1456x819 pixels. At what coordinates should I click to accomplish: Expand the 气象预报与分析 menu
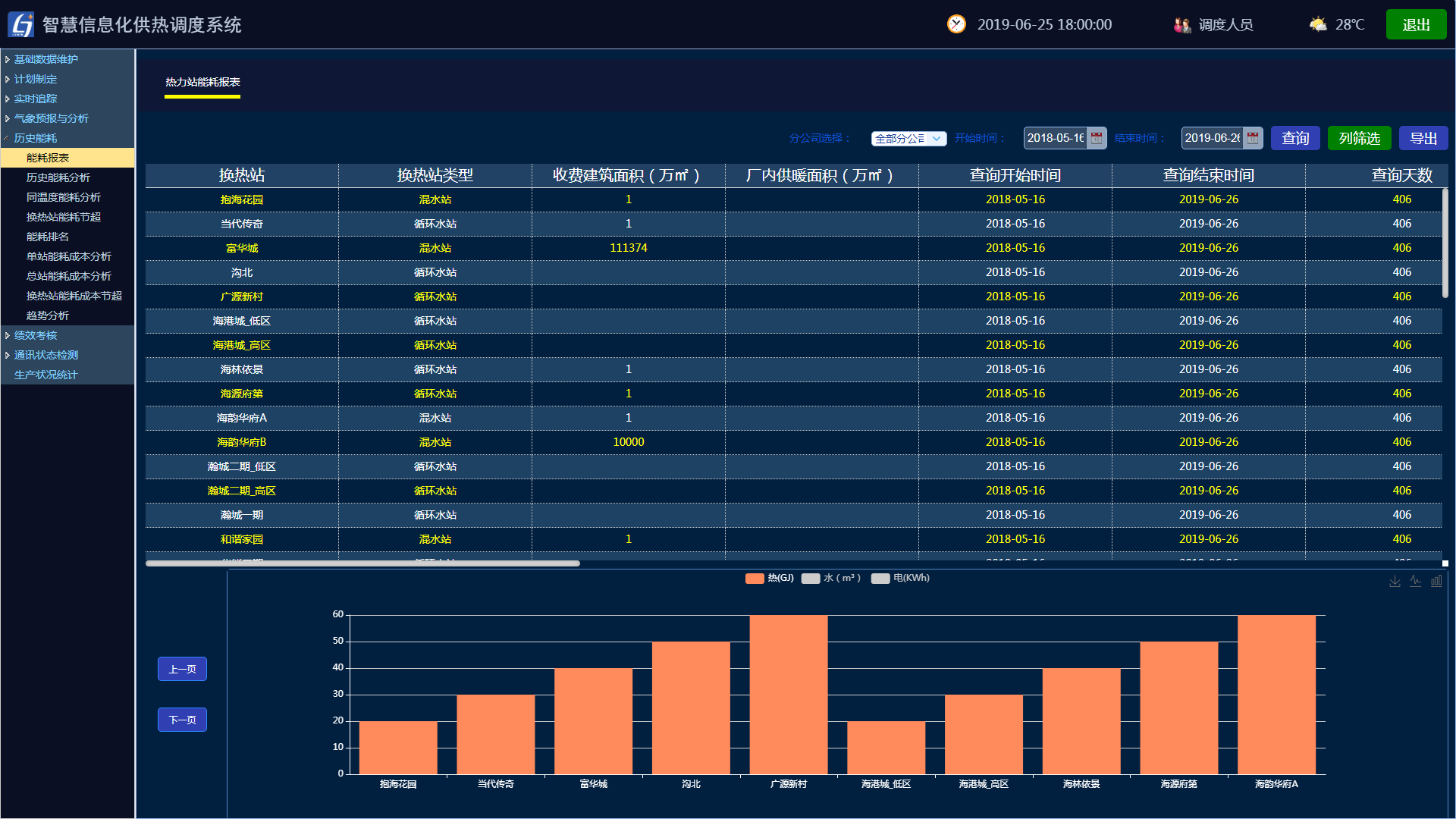click(x=67, y=118)
